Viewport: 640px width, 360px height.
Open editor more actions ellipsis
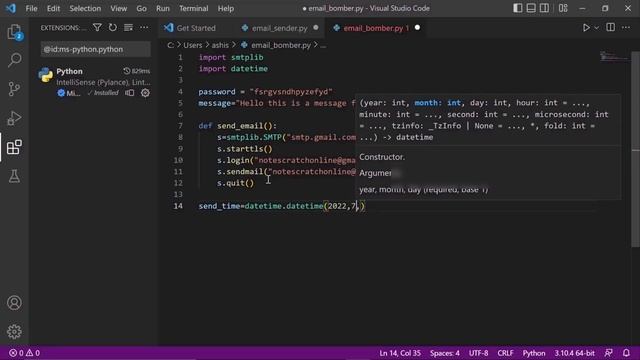click(626, 27)
